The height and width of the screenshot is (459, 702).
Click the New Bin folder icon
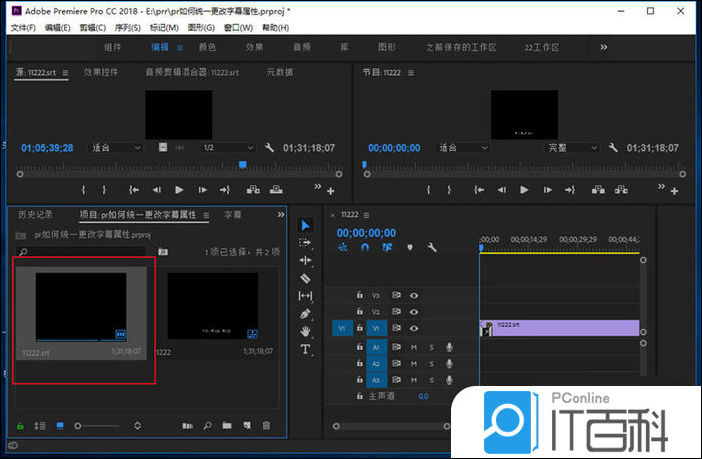point(227,426)
